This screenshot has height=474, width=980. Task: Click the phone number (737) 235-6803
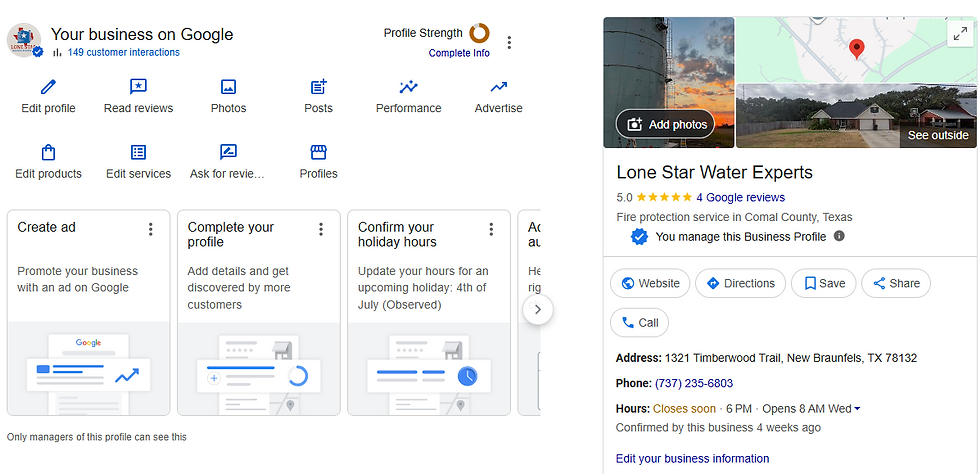694,383
